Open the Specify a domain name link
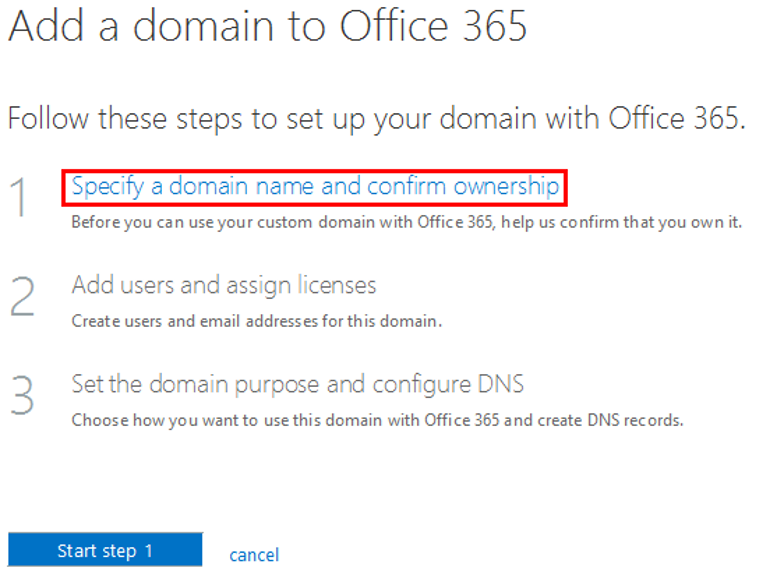The width and height of the screenshot is (757, 572). point(315,187)
